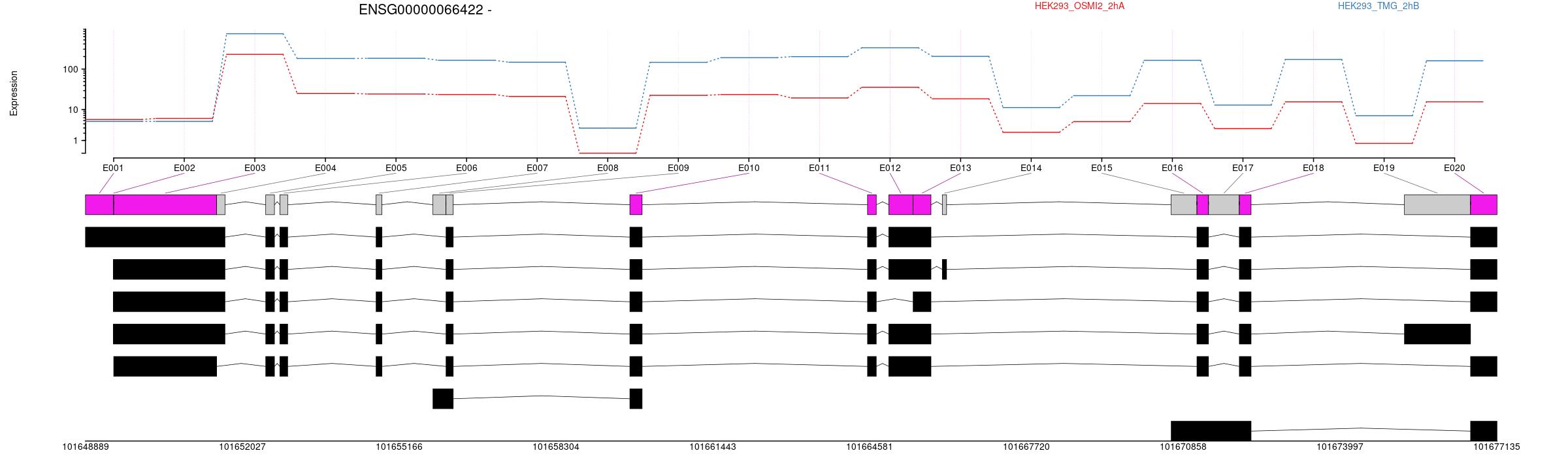
Task: Click the short transcript's left exon near E007
Action: coord(443,399)
